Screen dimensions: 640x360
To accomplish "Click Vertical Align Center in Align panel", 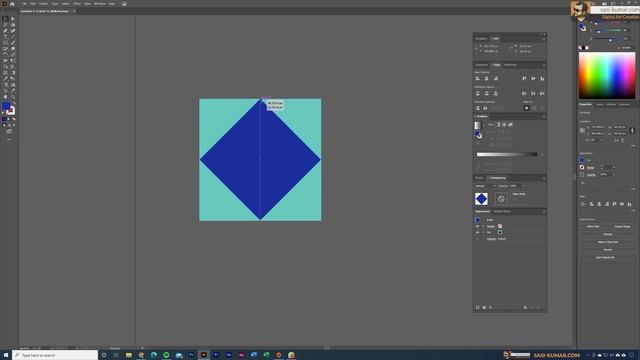I will [x=533, y=78].
